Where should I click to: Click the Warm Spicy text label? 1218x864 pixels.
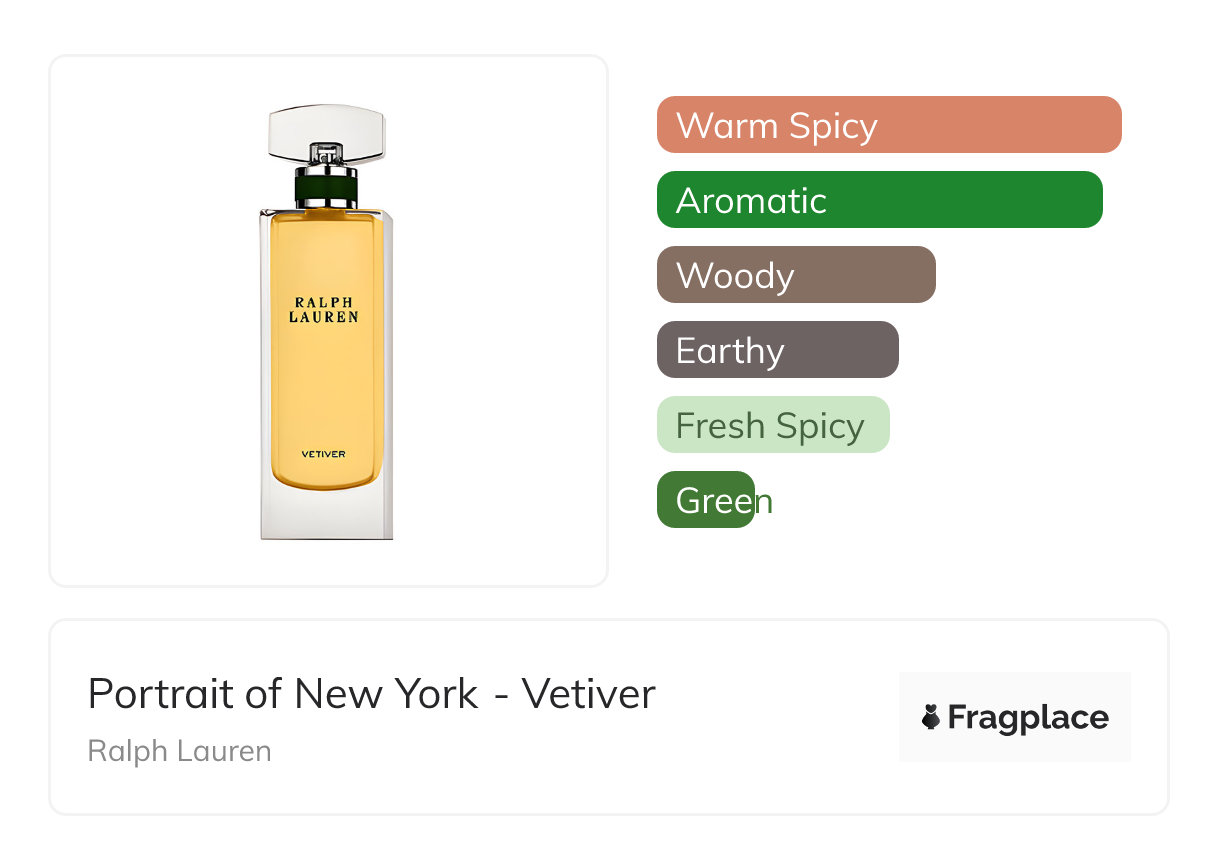[x=777, y=126]
